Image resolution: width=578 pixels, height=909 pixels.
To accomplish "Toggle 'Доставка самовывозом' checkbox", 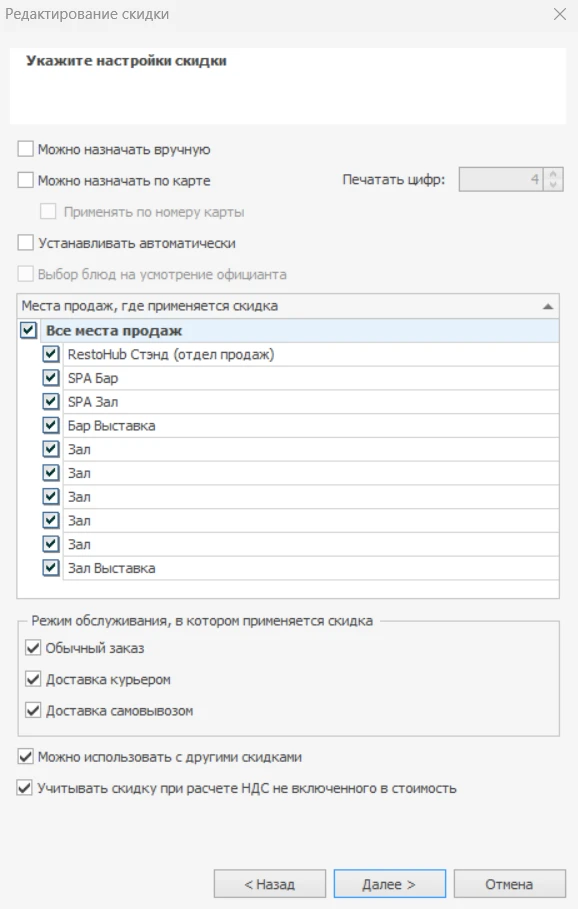I will pos(33,710).
